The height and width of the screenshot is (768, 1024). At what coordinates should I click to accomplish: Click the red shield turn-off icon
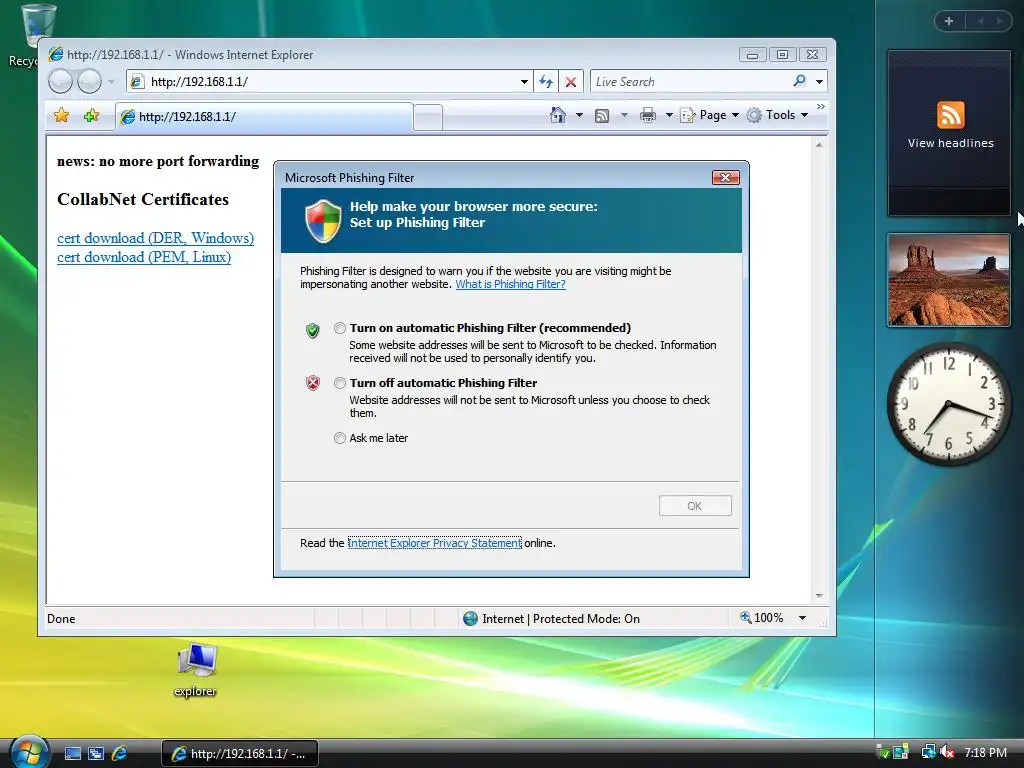(313, 383)
